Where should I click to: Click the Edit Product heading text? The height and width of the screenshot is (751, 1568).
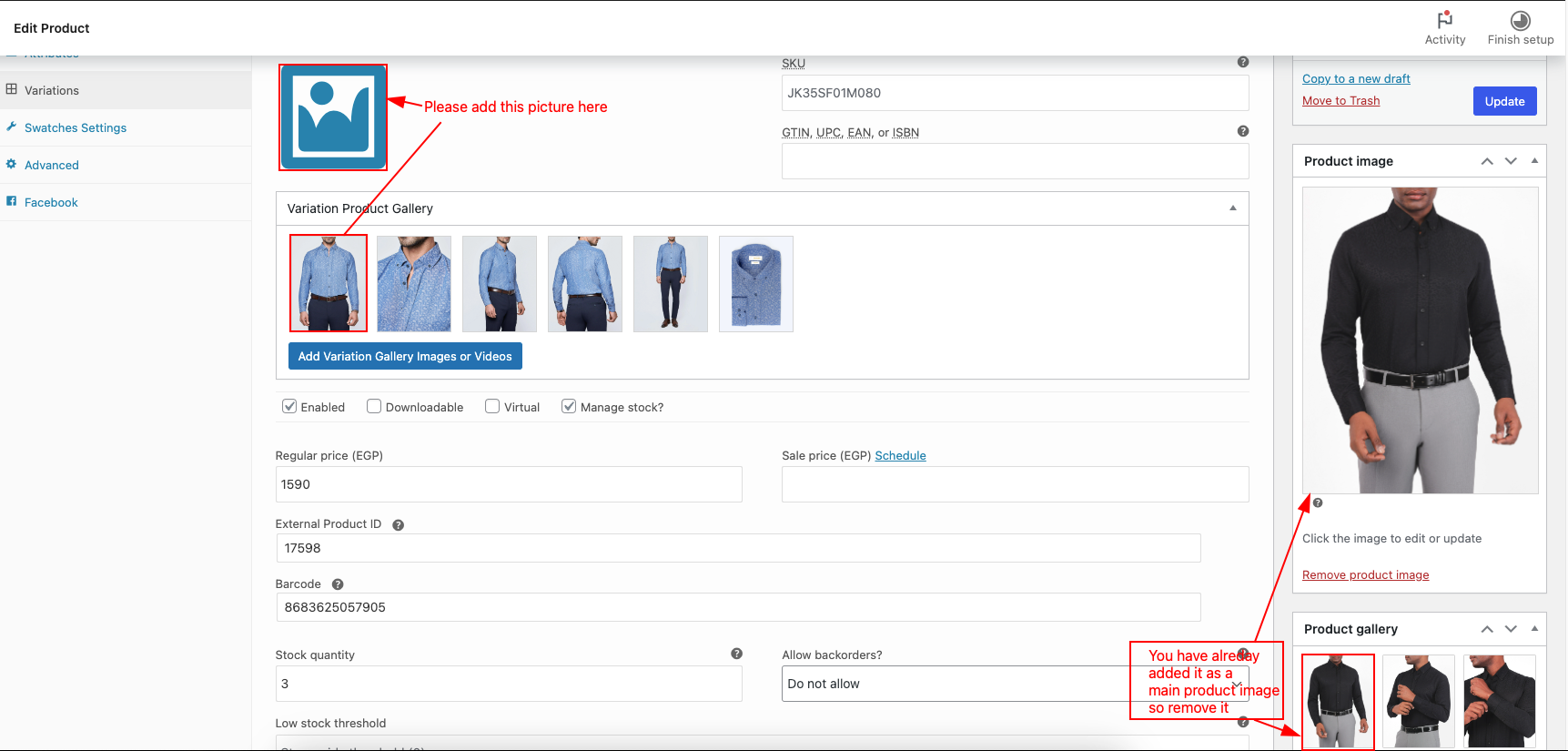pyautogui.click(x=52, y=28)
